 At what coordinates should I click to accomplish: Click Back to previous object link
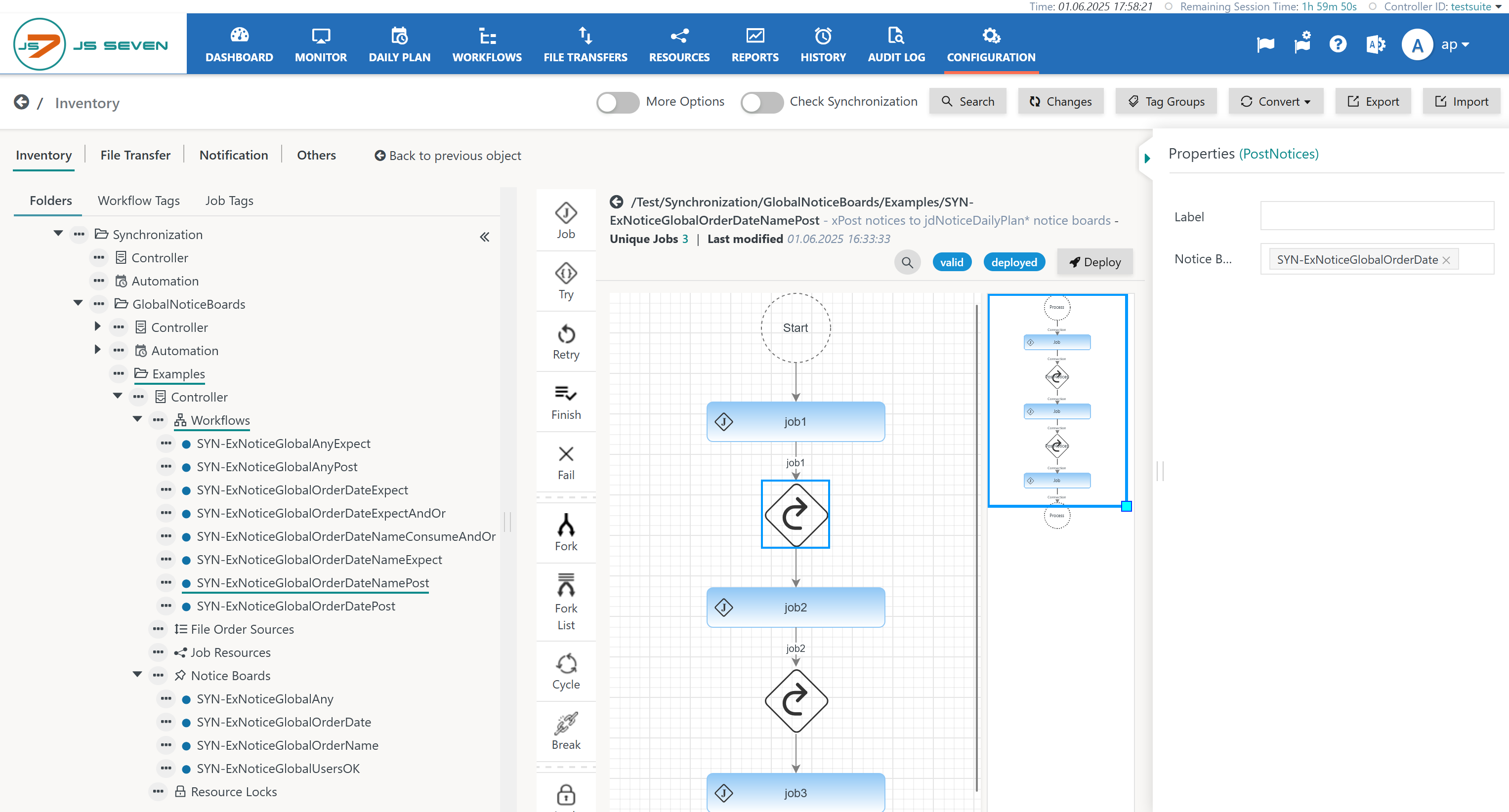[x=448, y=156]
